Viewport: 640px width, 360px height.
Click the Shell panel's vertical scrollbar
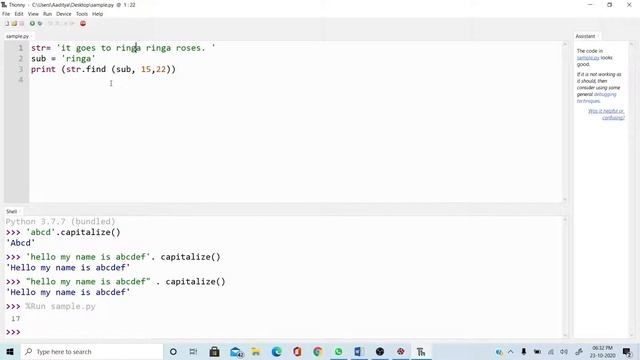click(x=565, y=277)
